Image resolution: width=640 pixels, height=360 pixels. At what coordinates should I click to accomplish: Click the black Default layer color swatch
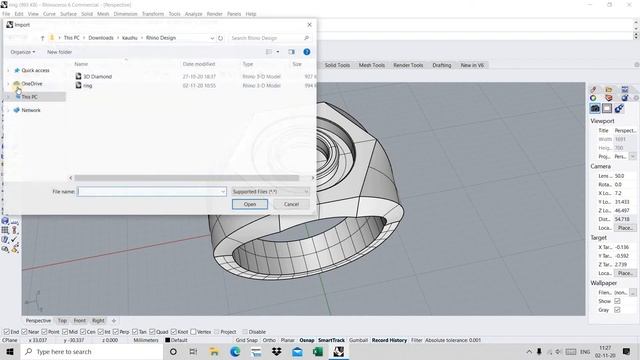point(167,340)
